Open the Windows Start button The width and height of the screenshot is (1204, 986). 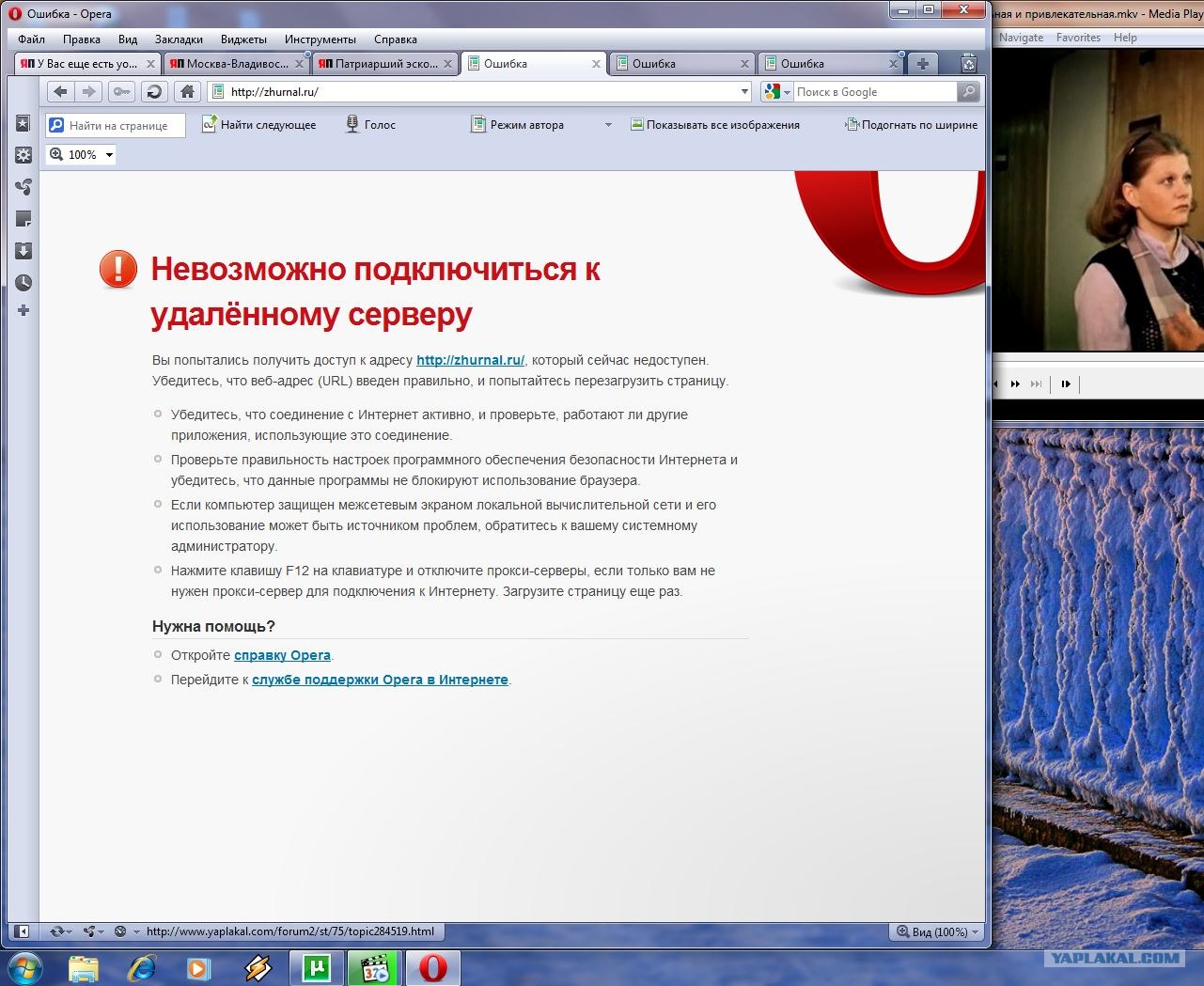pyautogui.click(x=23, y=967)
